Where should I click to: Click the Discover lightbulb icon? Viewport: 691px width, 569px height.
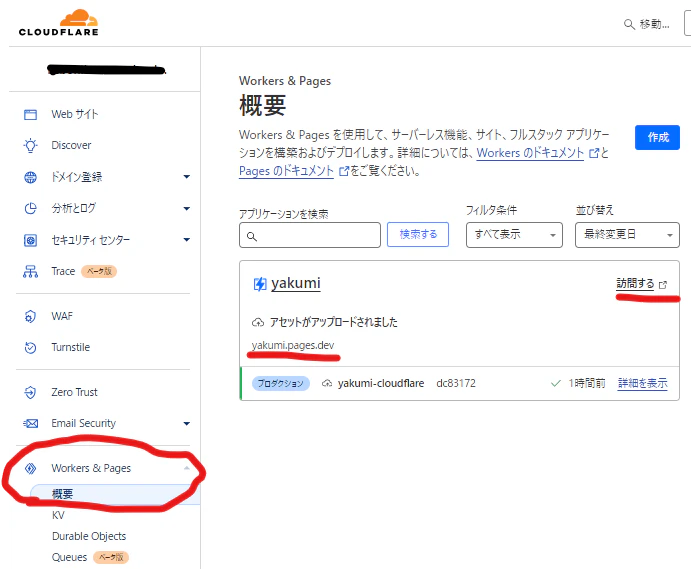[x=30, y=145]
